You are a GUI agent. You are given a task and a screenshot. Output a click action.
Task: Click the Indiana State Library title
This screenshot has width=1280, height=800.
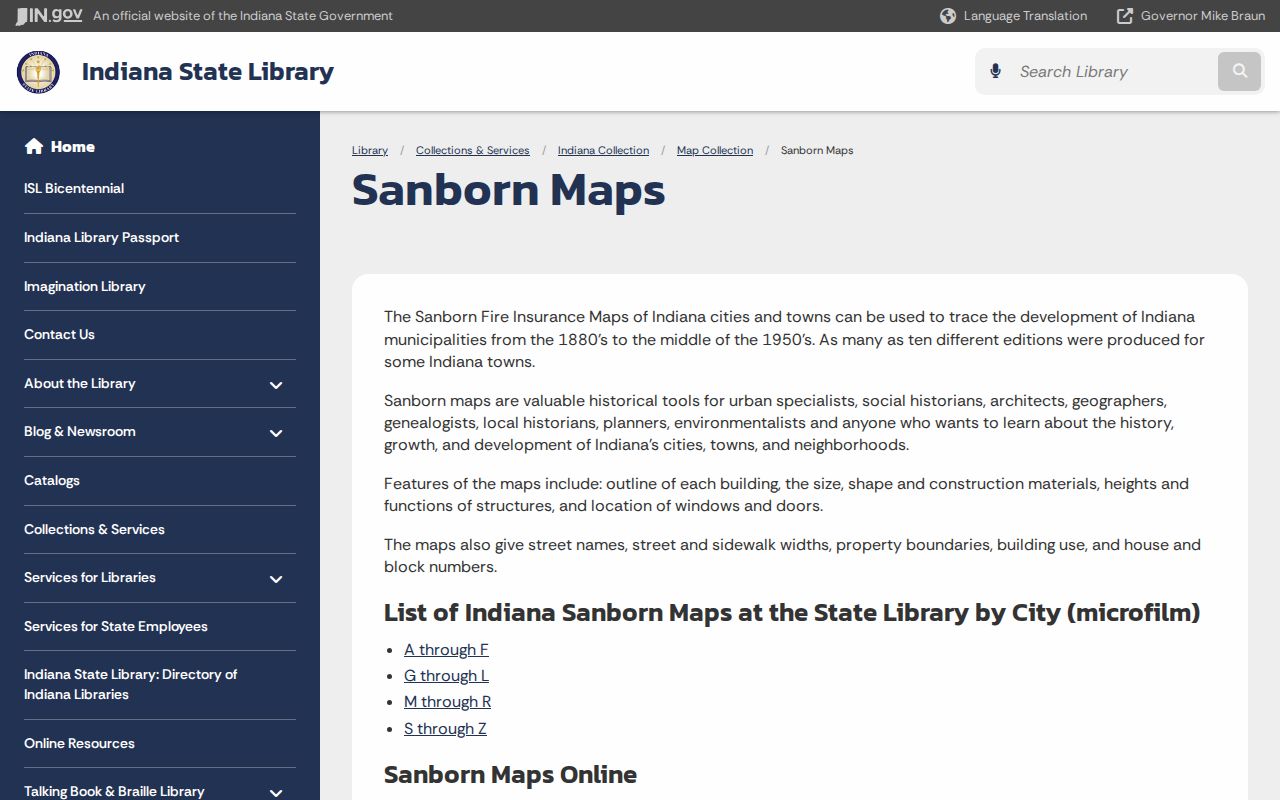point(208,71)
